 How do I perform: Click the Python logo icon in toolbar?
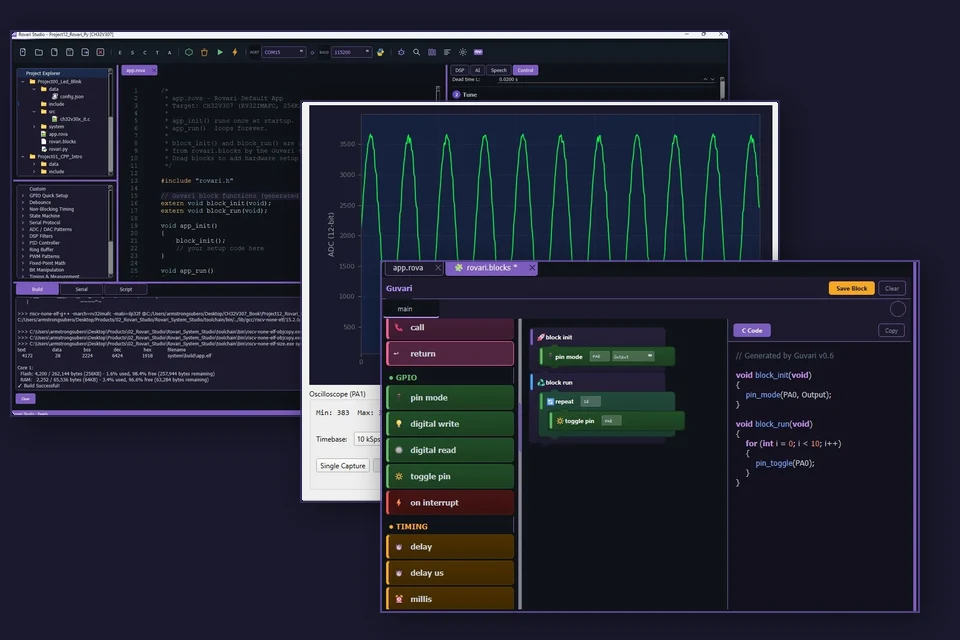380,53
